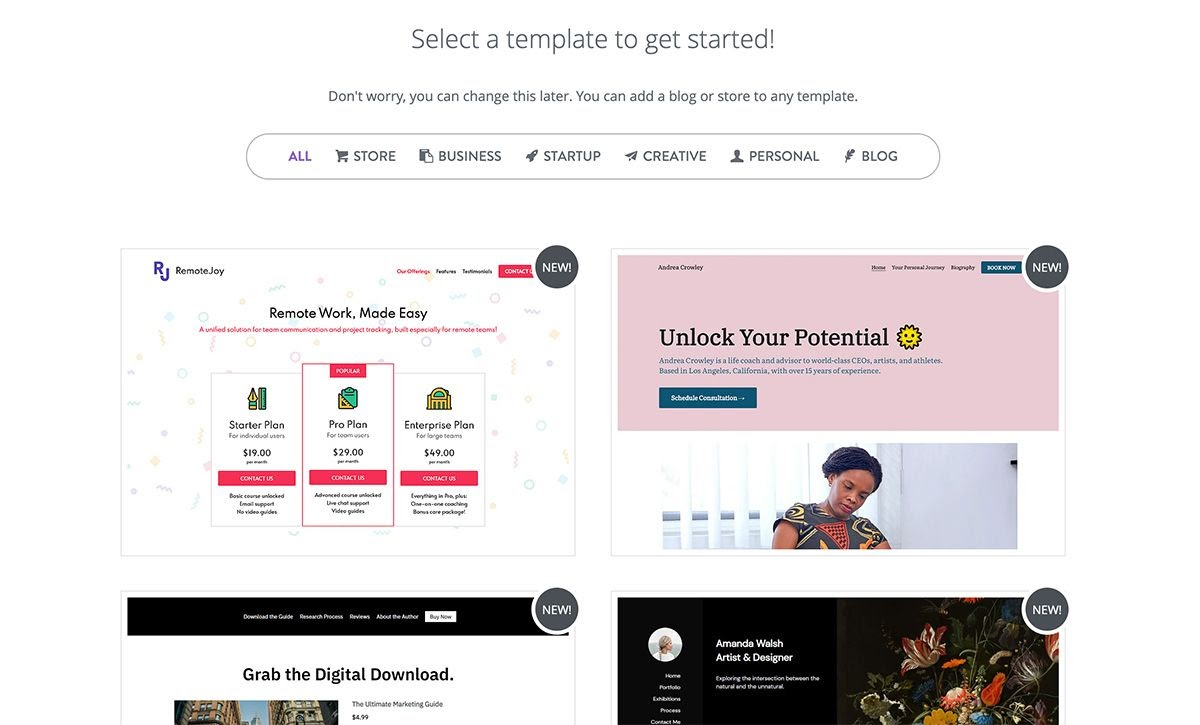Pick the Amanda Walsh Artist template

pyautogui.click(x=838, y=658)
